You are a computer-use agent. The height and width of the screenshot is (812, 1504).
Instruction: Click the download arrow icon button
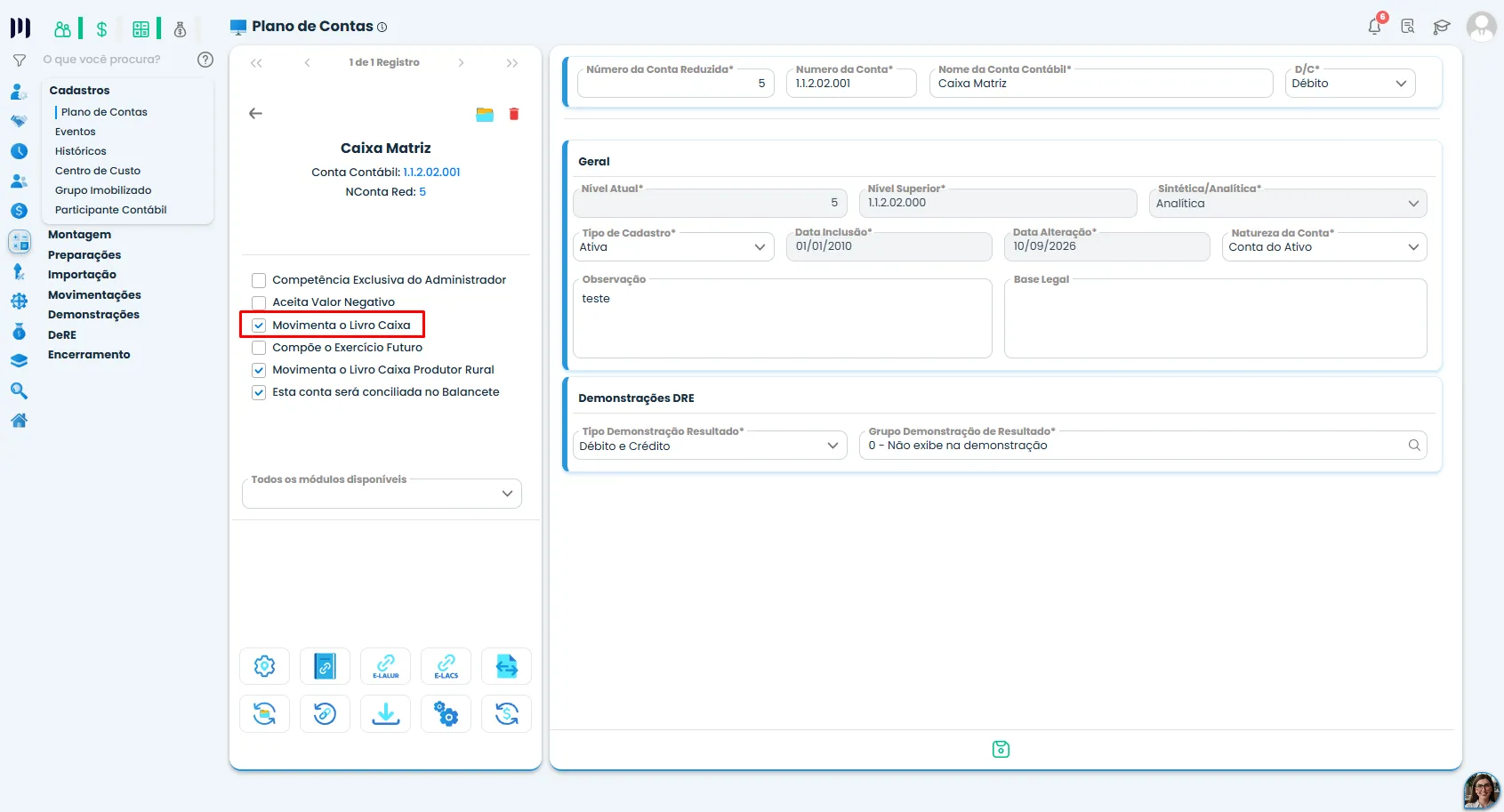[x=385, y=713]
